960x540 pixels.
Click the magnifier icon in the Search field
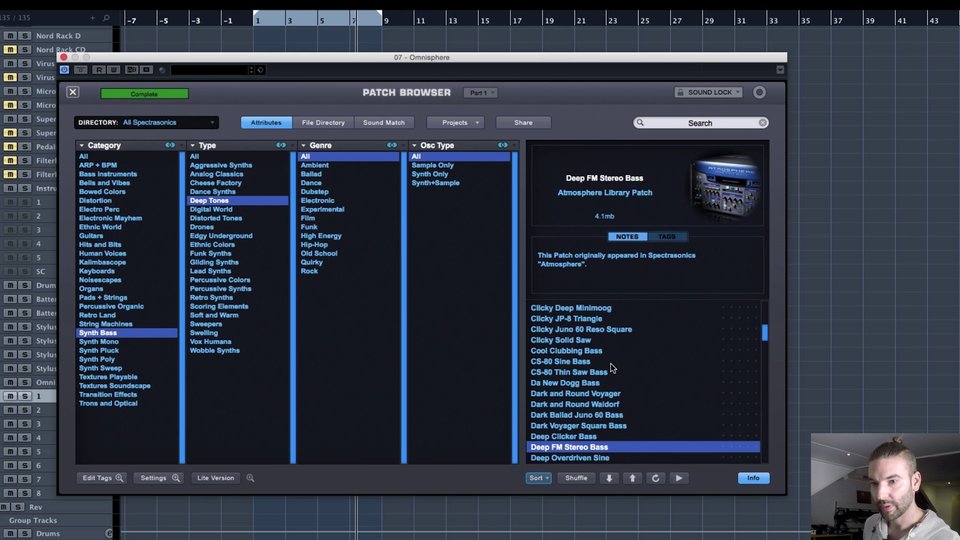[x=640, y=122]
